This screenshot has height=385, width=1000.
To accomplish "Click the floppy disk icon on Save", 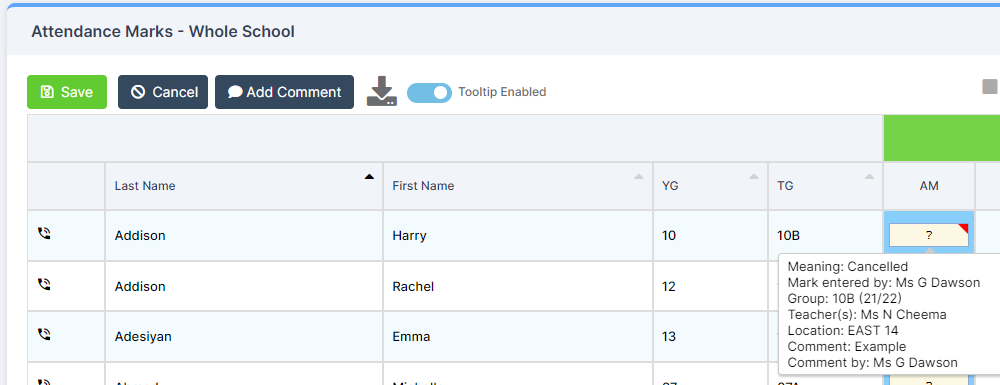I will click(x=47, y=92).
